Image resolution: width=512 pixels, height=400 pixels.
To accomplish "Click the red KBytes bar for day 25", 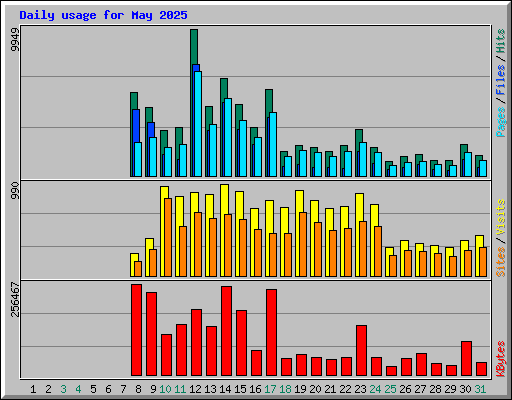I will coord(391,371).
